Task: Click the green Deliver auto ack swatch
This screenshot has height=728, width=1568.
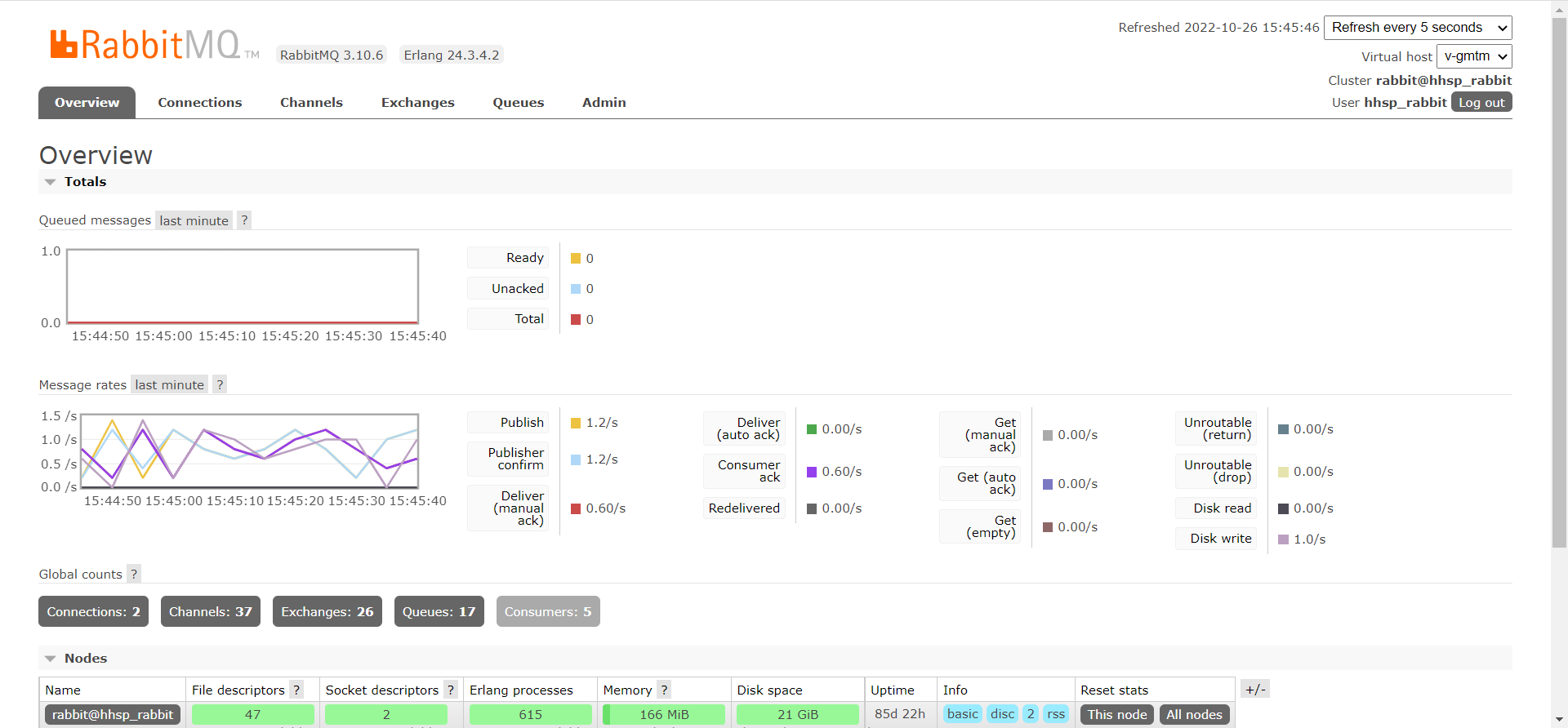Action: 812,429
